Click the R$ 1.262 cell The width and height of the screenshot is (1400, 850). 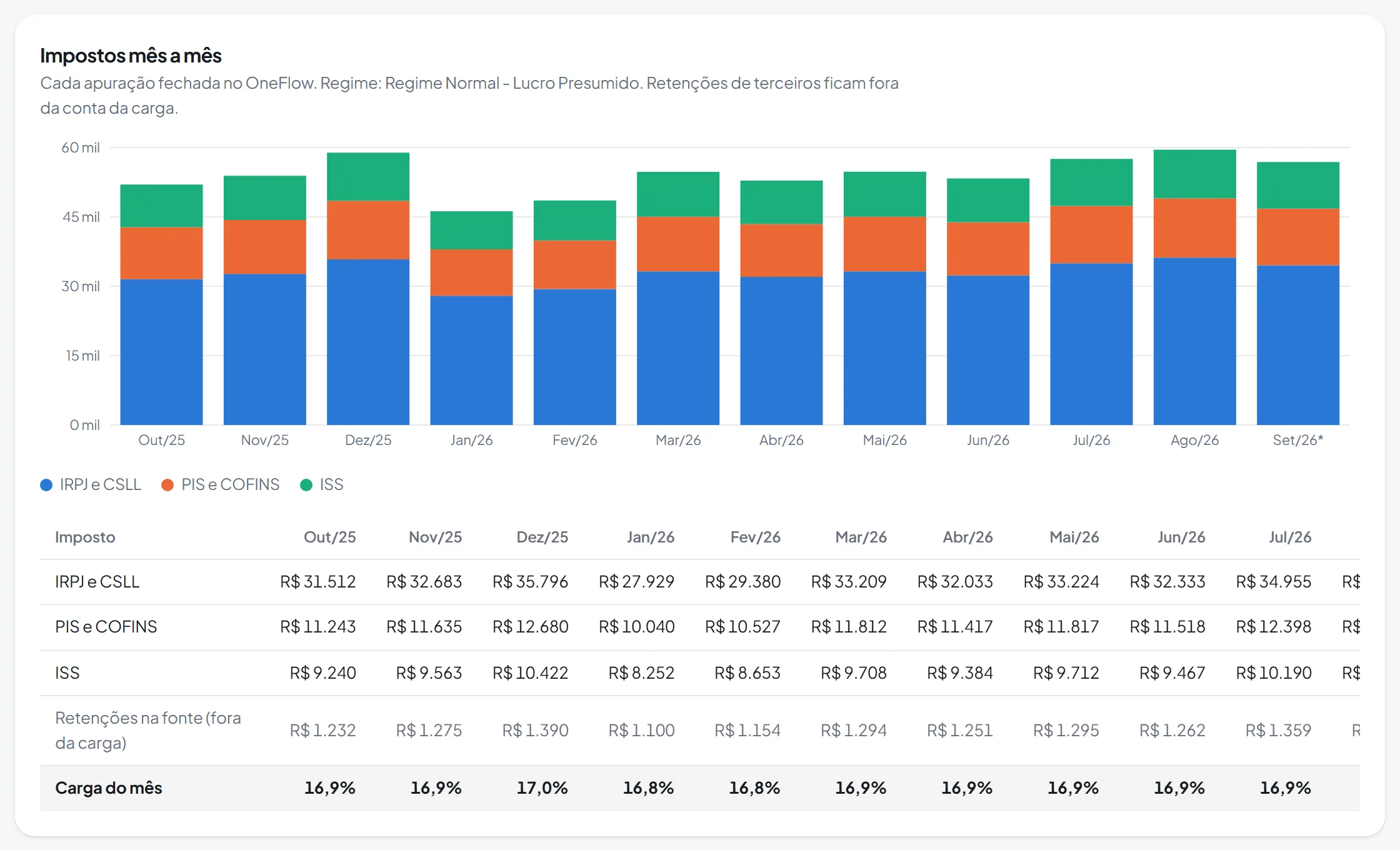(x=1172, y=730)
